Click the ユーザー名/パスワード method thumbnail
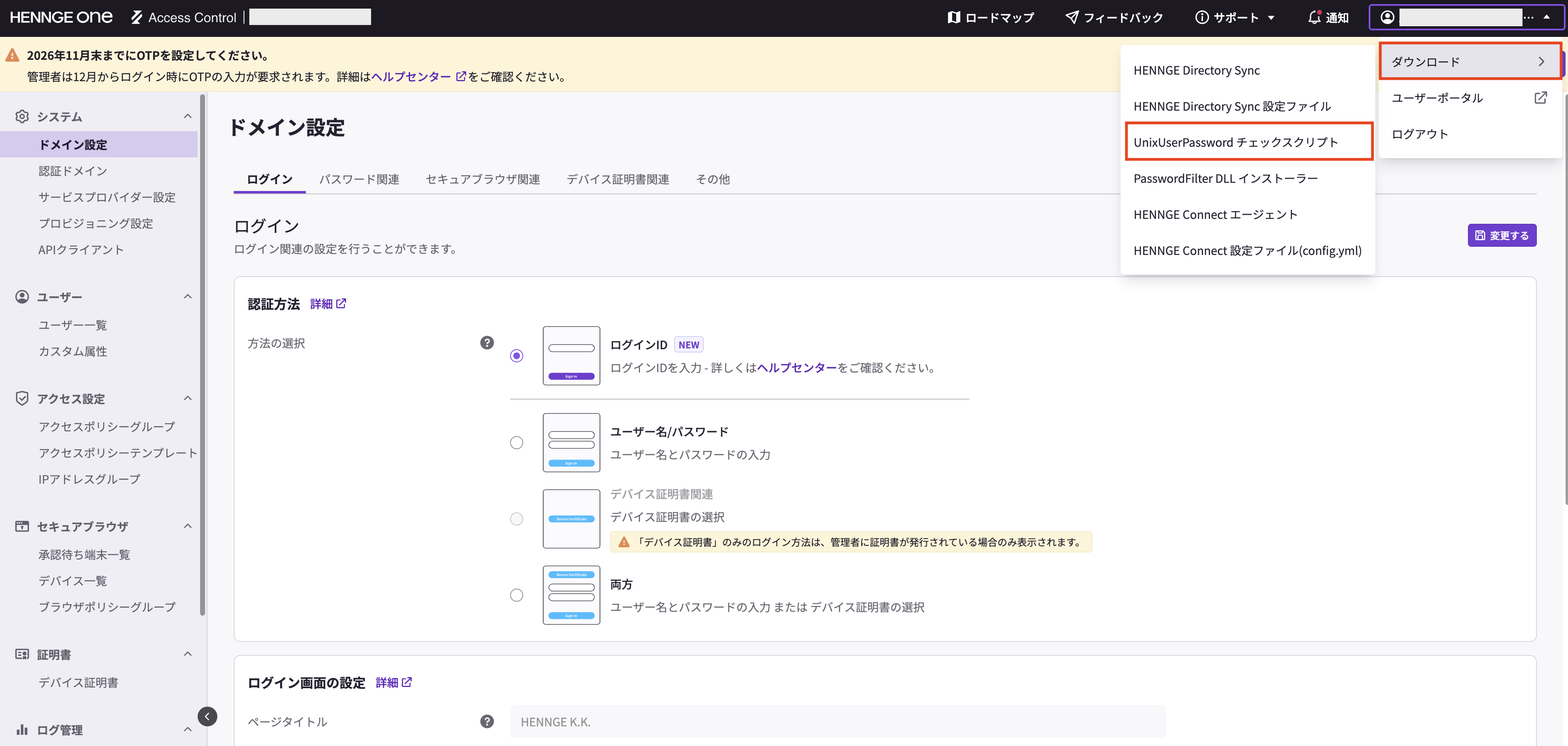This screenshot has width=1568, height=746. (x=571, y=442)
